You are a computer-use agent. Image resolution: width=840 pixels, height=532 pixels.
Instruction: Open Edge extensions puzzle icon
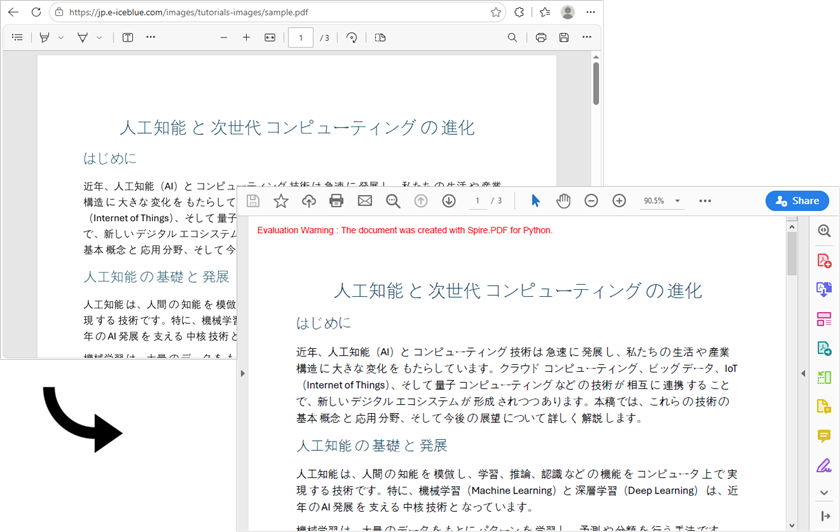519,12
